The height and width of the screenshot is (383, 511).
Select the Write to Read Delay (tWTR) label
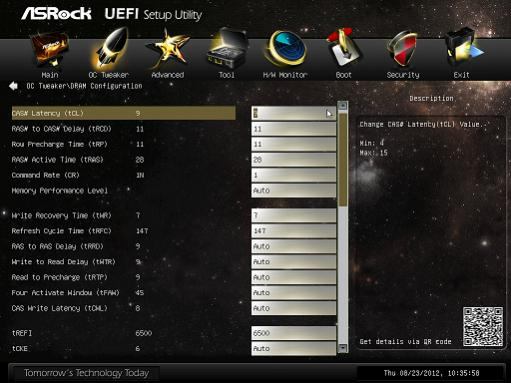(x=63, y=262)
